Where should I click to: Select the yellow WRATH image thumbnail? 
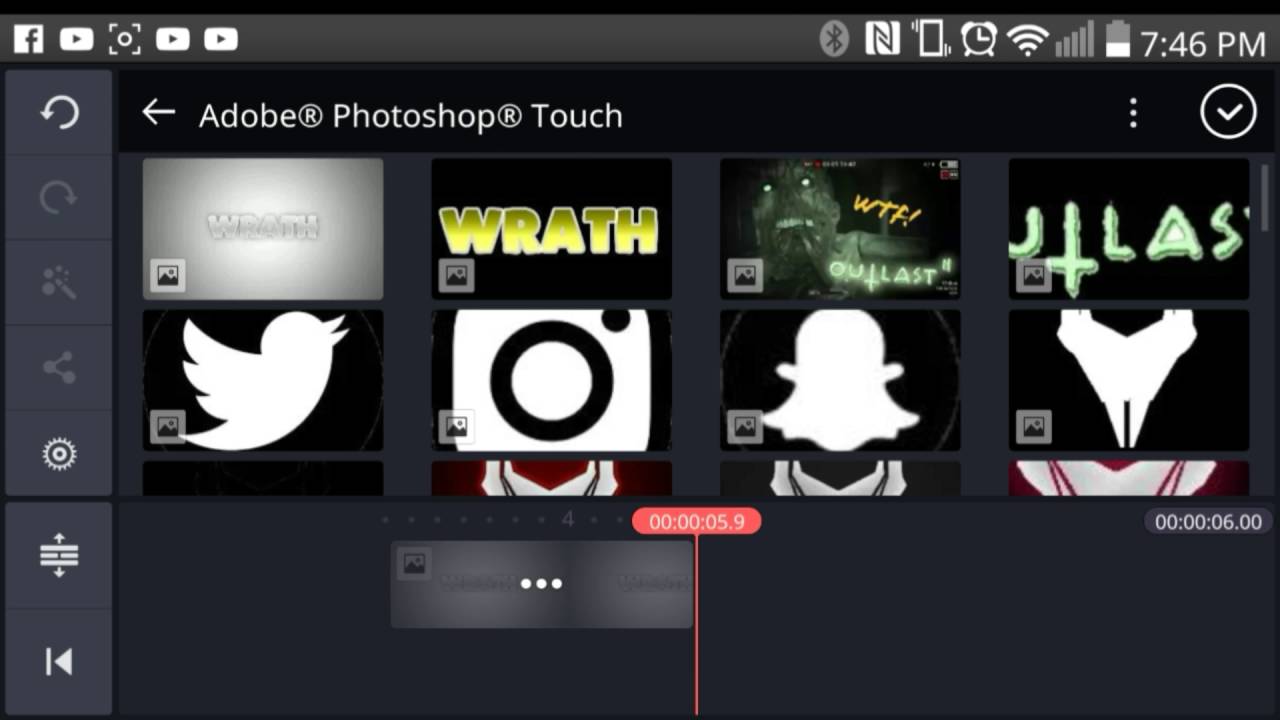click(x=551, y=229)
